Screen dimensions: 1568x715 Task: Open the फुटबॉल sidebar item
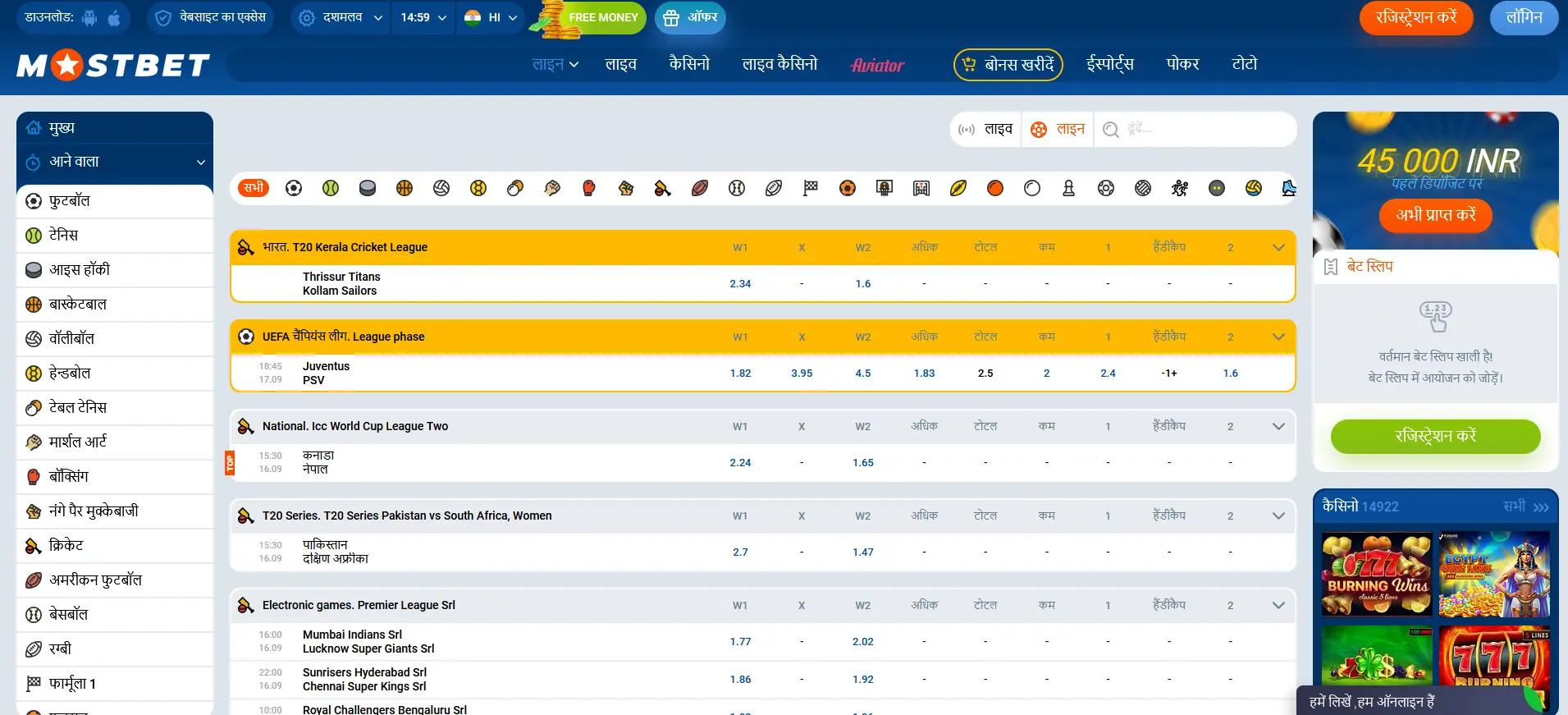(x=115, y=201)
